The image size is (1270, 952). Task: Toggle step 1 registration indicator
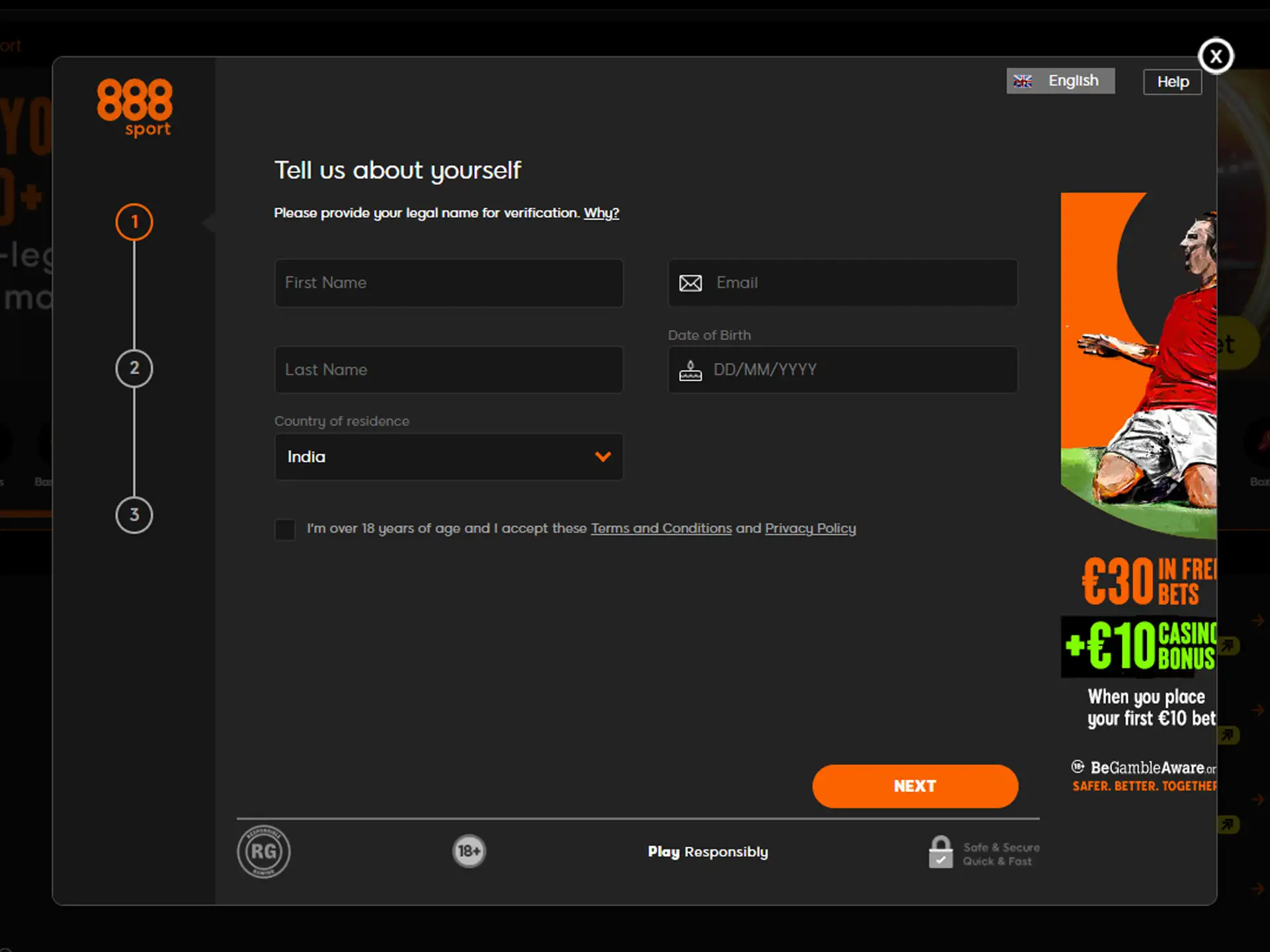coord(134,222)
